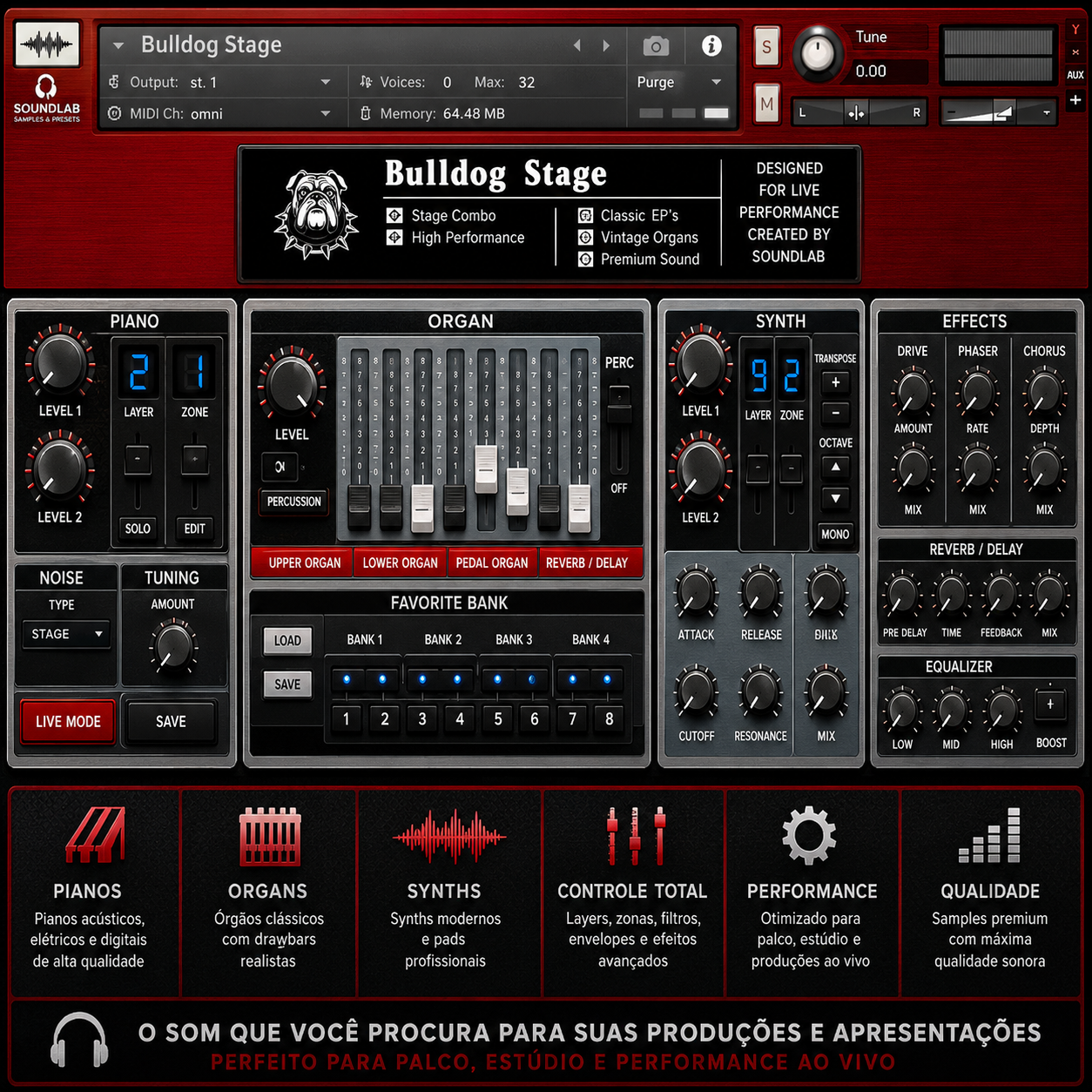1092x1092 pixels.
Task: Select Bank 1 in Favorite Bank
Action: tap(365, 639)
